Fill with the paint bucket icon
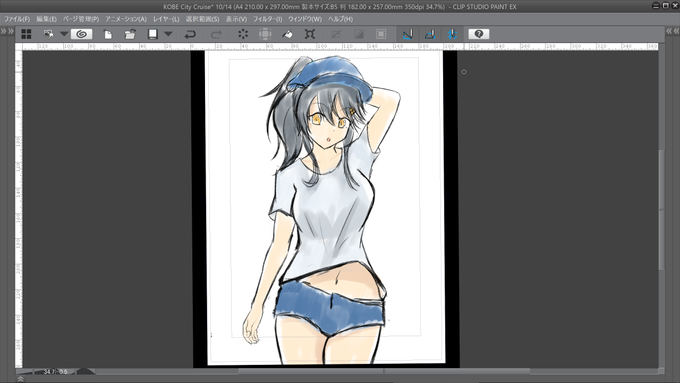Screen dimensions: 680x383 click(x=287, y=34)
